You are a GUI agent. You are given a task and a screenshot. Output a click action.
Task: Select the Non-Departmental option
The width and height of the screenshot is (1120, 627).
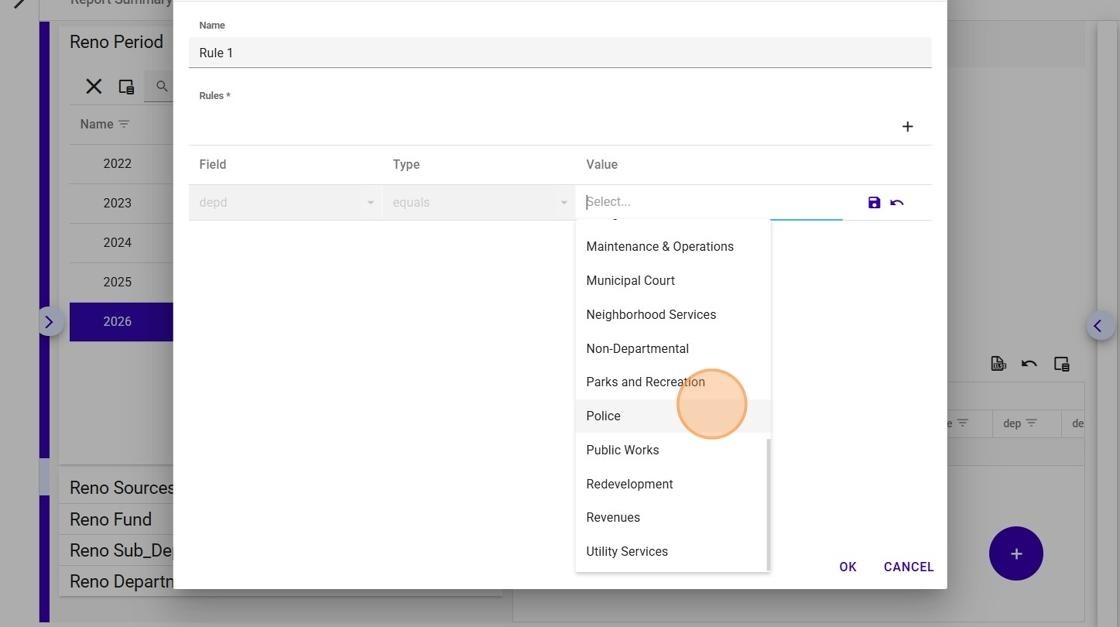tap(672, 348)
